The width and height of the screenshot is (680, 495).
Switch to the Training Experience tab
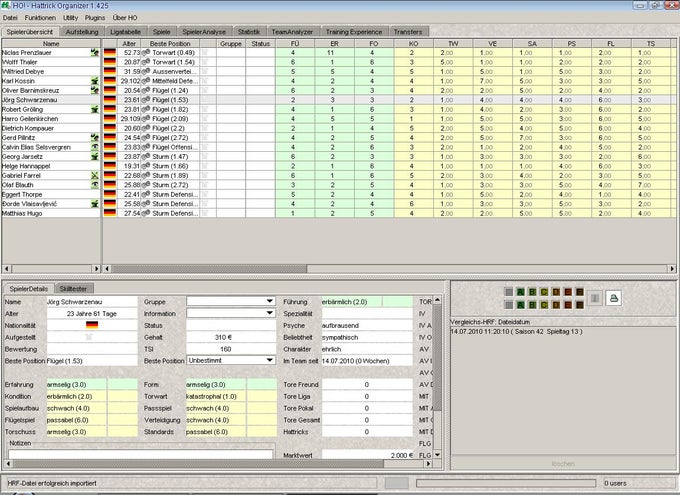(x=354, y=32)
